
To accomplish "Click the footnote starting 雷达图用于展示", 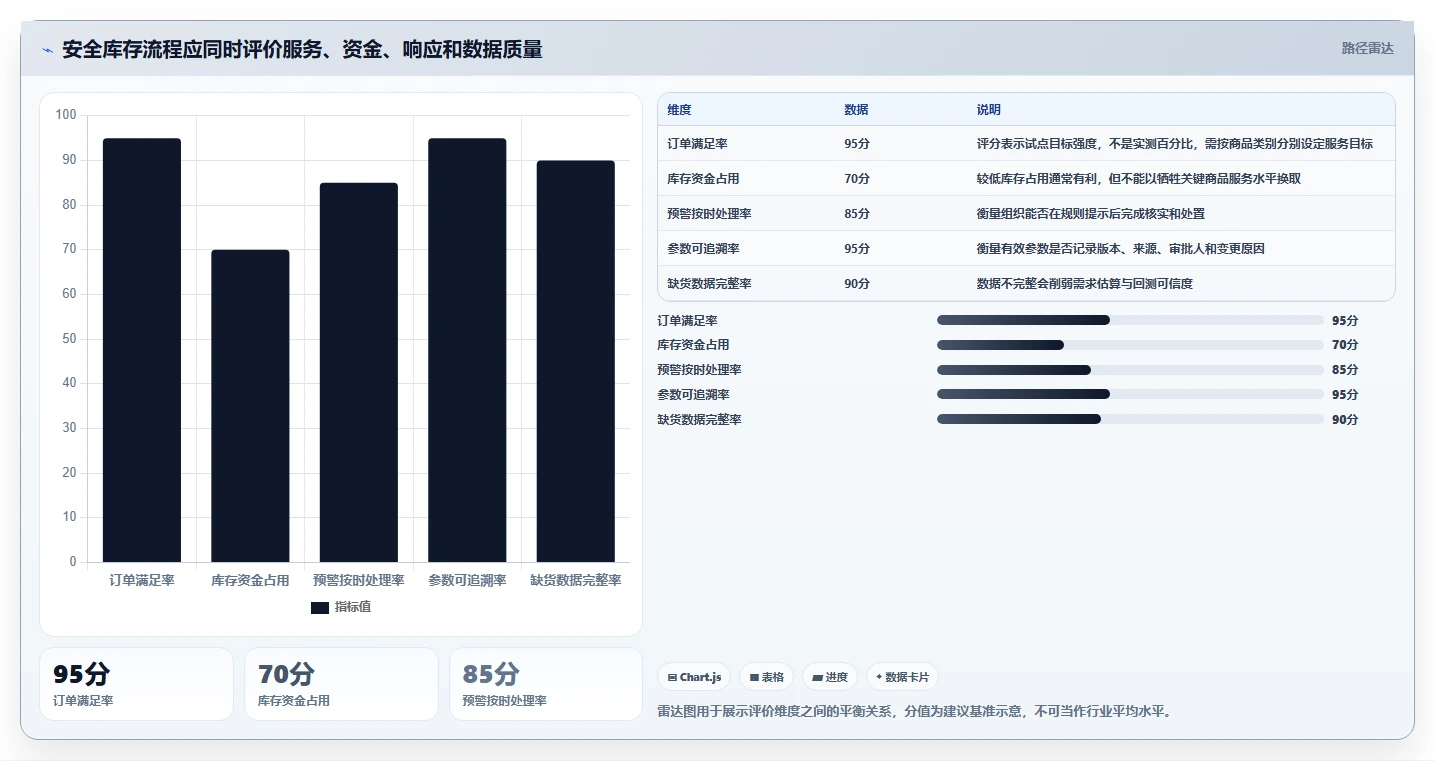I will pyautogui.click(x=915, y=712).
